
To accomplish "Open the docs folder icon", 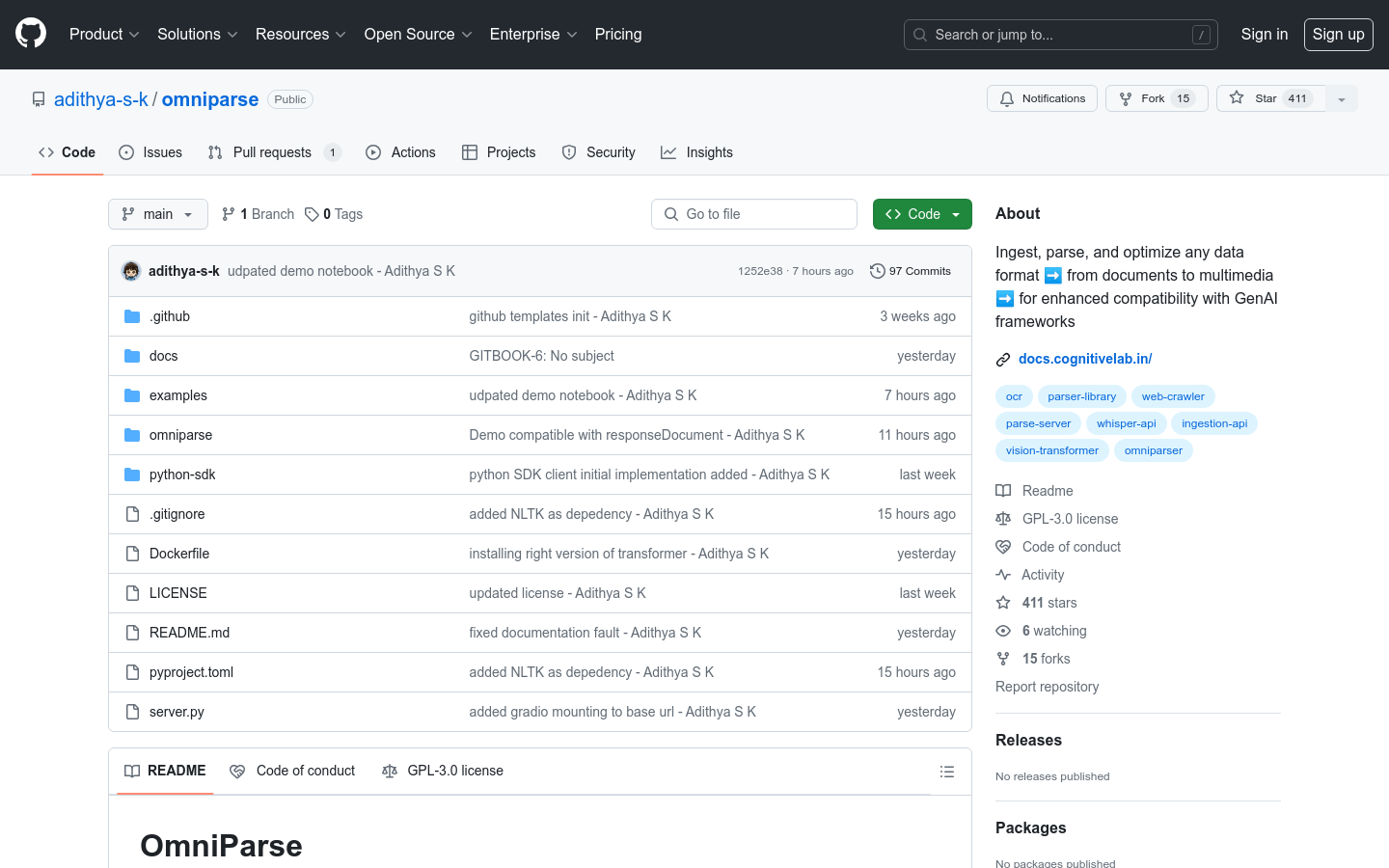I will coord(131,355).
